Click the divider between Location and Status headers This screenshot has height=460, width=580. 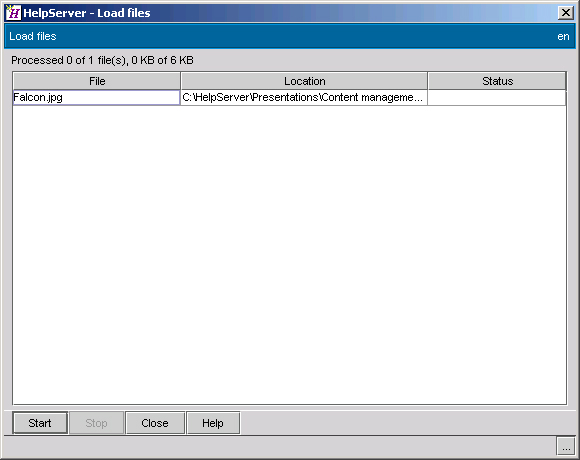click(428, 81)
